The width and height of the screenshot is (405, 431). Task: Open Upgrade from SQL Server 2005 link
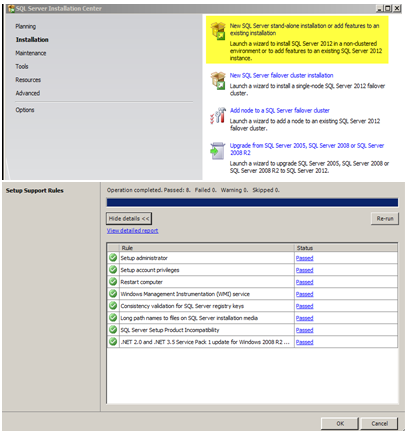[x=307, y=149]
